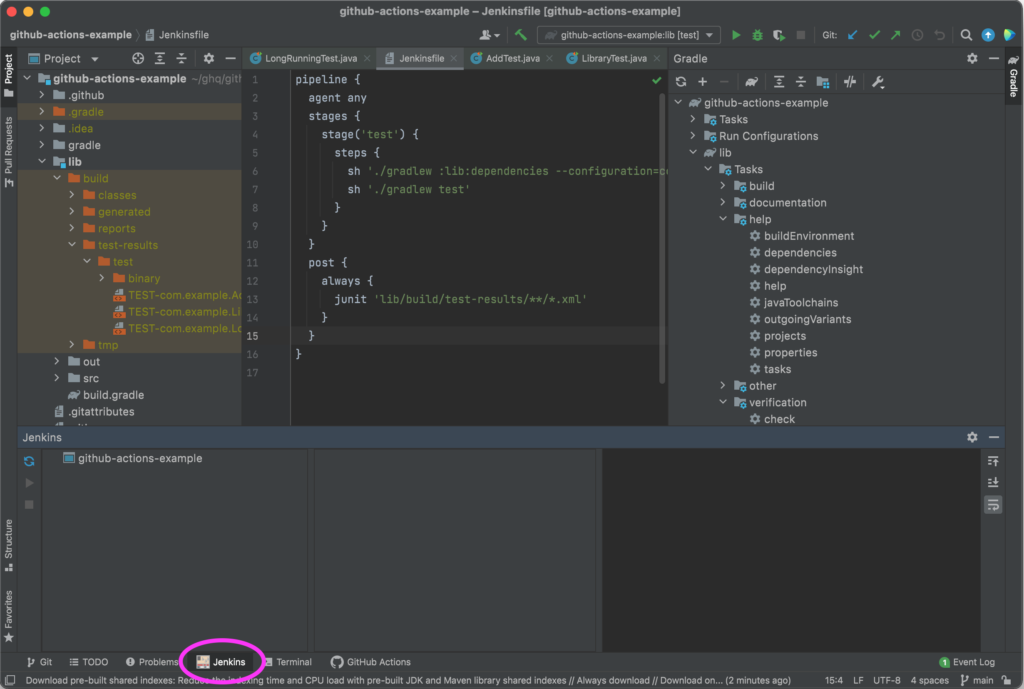Open the Pull Requests side panel
The height and width of the screenshot is (689, 1024).
[x=8, y=152]
